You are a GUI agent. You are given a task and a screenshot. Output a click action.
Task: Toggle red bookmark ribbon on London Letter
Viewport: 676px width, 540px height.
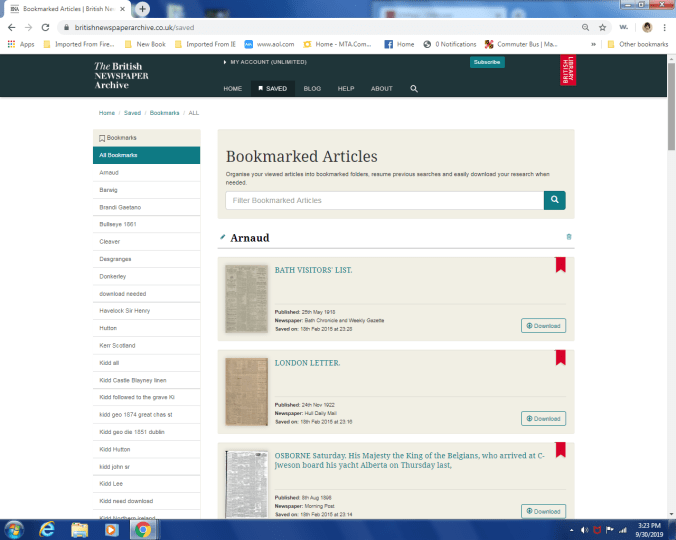[x=561, y=357]
